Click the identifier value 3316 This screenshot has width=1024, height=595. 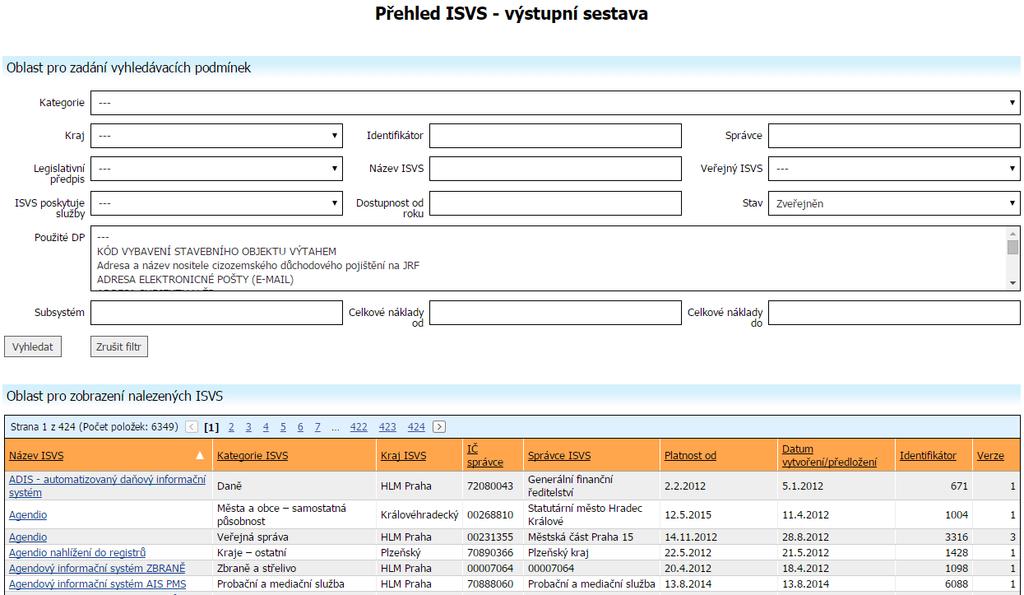(x=957, y=537)
